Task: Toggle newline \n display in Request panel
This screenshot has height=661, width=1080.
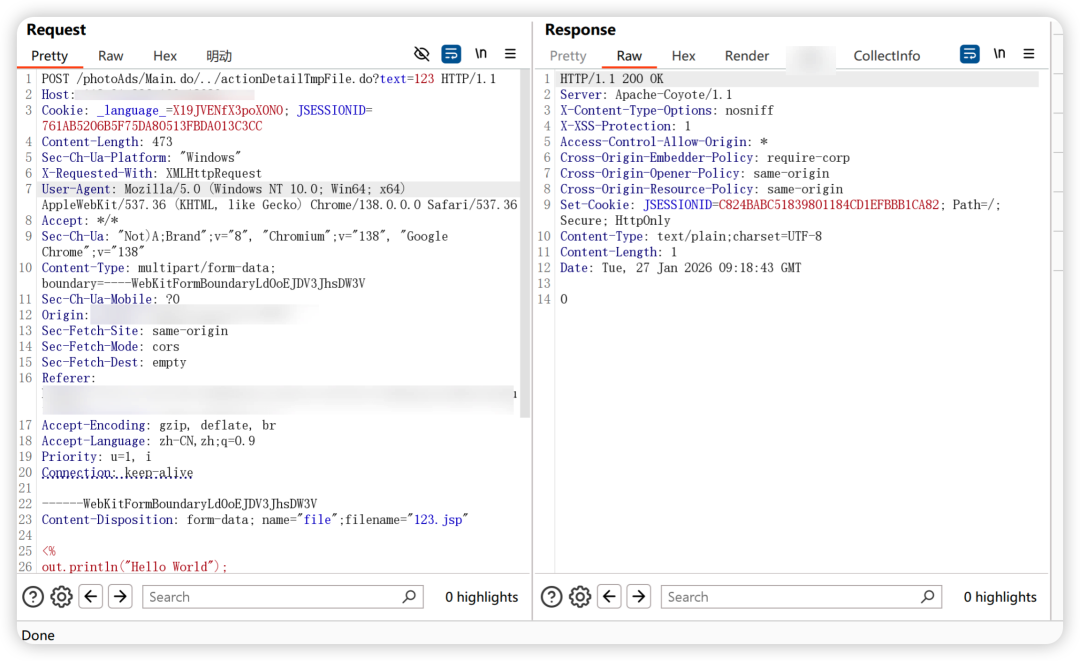Action: (481, 54)
